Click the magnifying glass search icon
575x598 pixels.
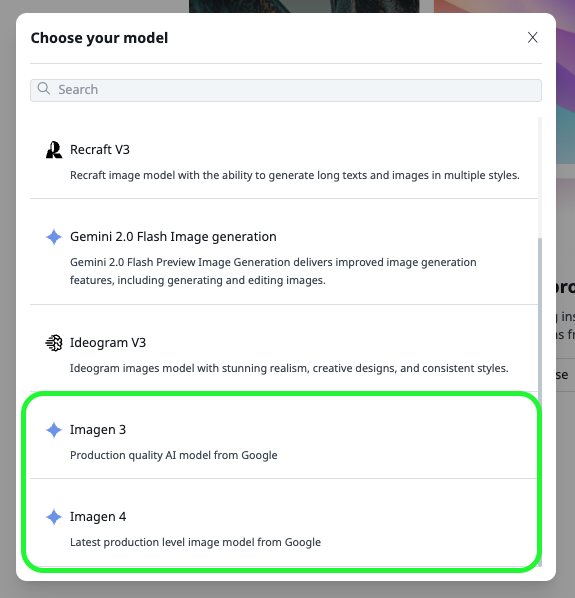click(x=43, y=88)
